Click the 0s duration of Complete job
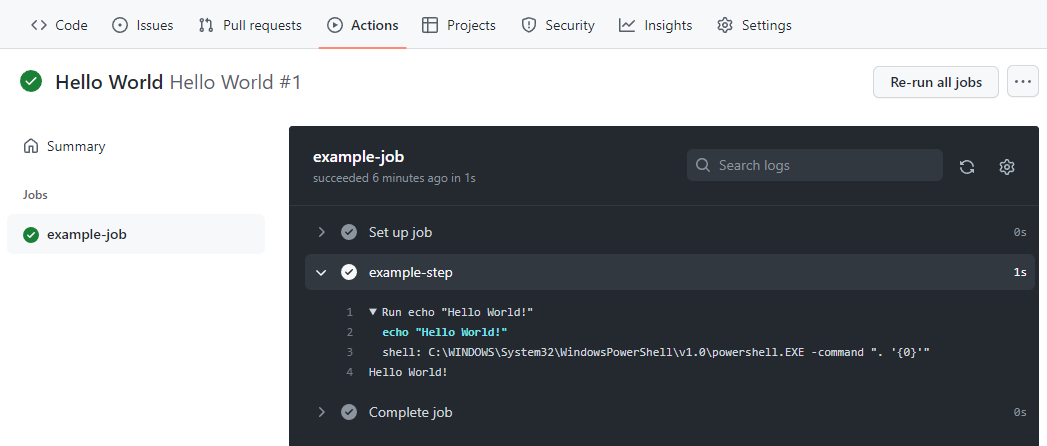 pos(1020,413)
